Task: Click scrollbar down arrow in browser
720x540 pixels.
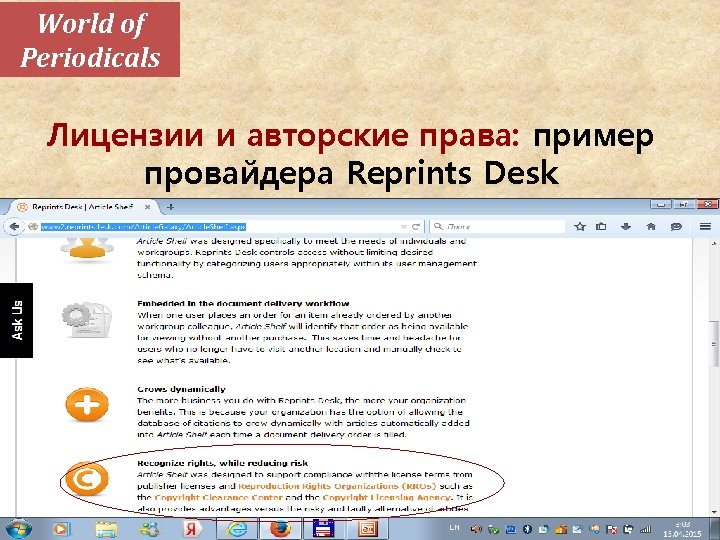Action: (x=714, y=511)
